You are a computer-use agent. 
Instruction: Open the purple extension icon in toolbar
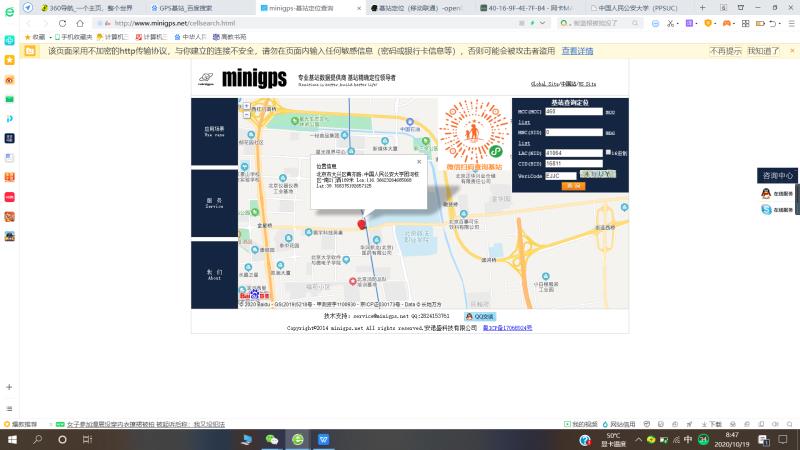(x=689, y=23)
